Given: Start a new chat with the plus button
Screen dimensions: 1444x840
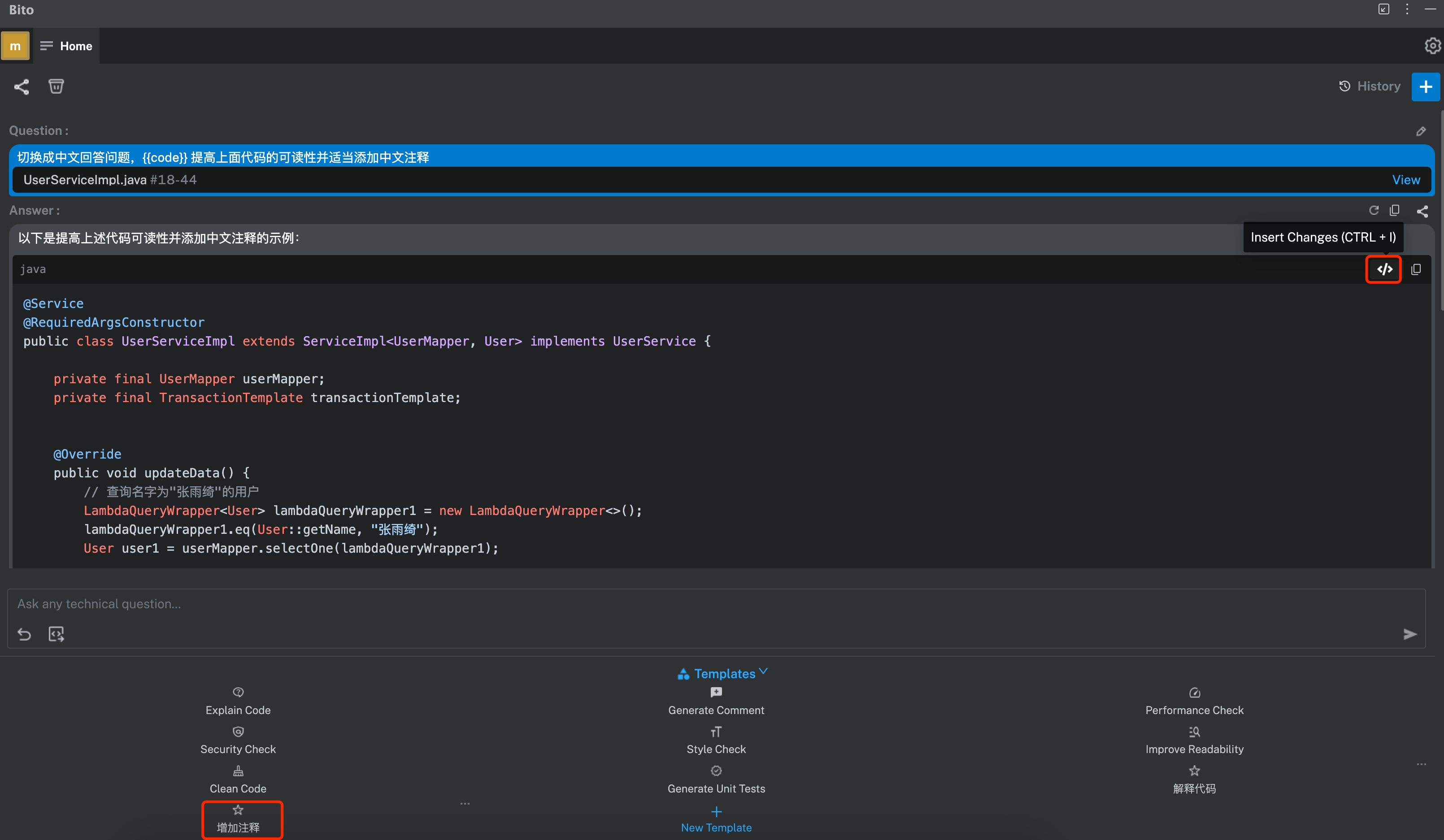Looking at the screenshot, I should 1425,87.
